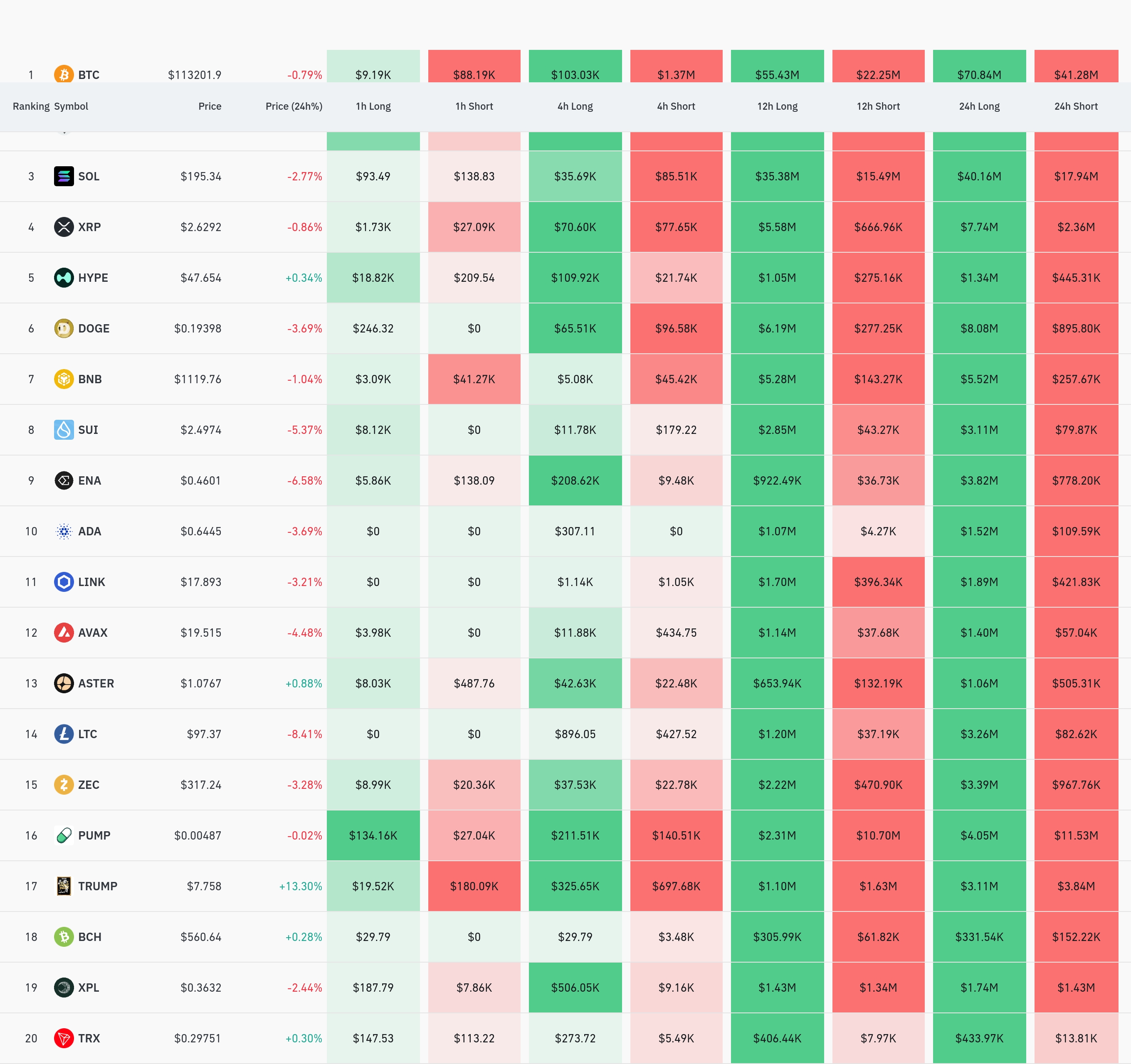The height and width of the screenshot is (1064, 1131).
Task: Click the ZEC price $317.24
Action: [x=200, y=785]
